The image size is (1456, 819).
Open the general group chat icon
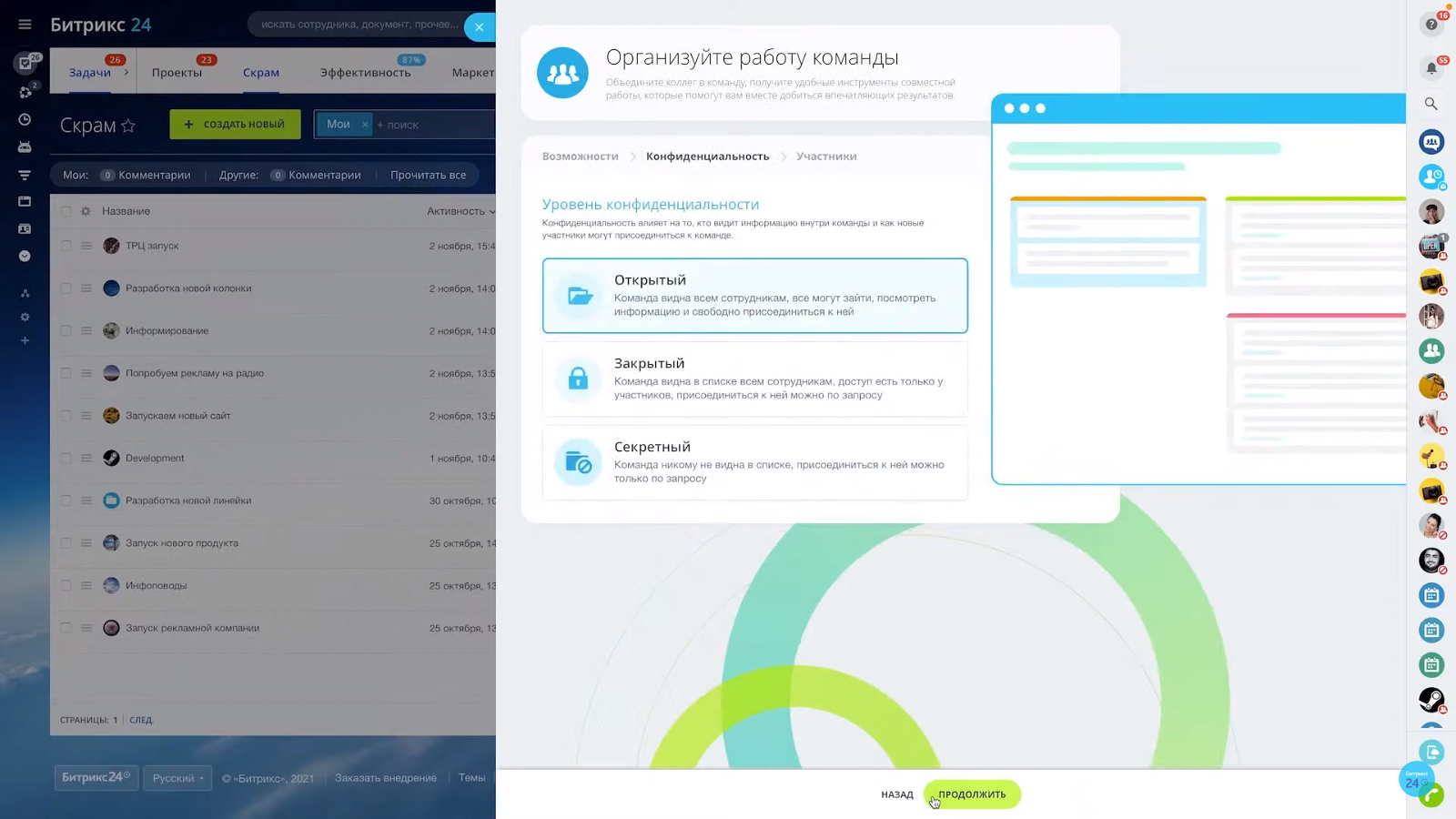1431,142
